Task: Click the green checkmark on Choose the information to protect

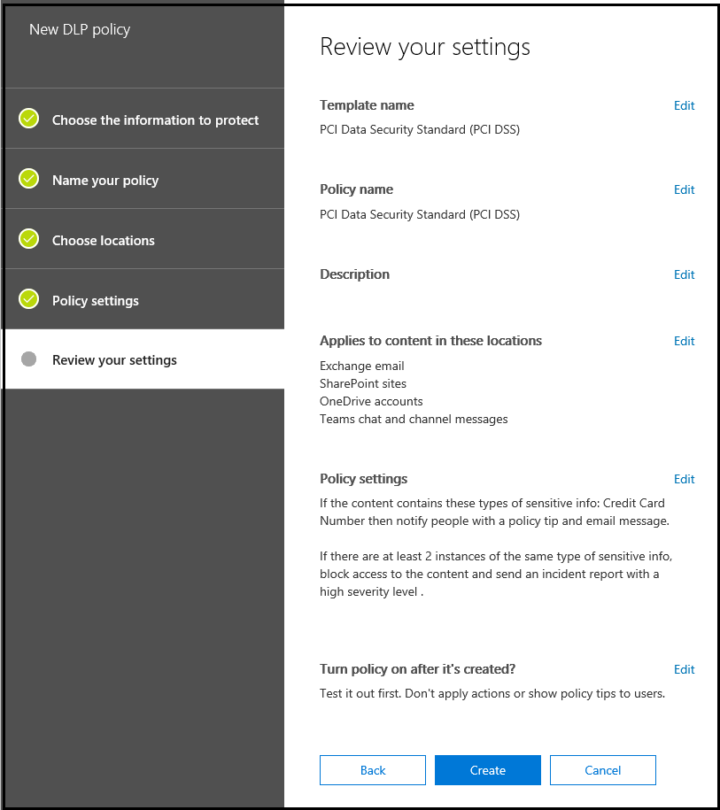Action: pyautogui.click(x=28, y=118)
